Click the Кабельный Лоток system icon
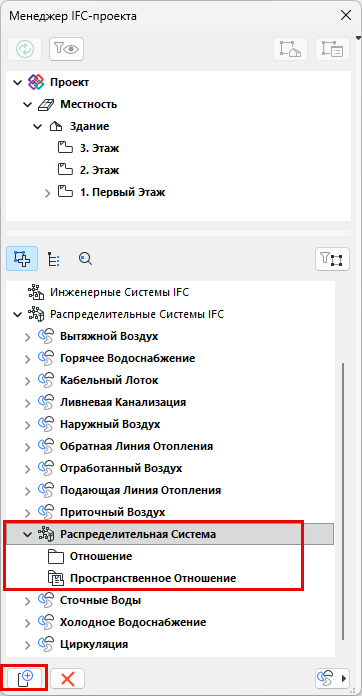The height and width of the screenshot is (696, 362). pyautogui.click(x=46, y=381)
